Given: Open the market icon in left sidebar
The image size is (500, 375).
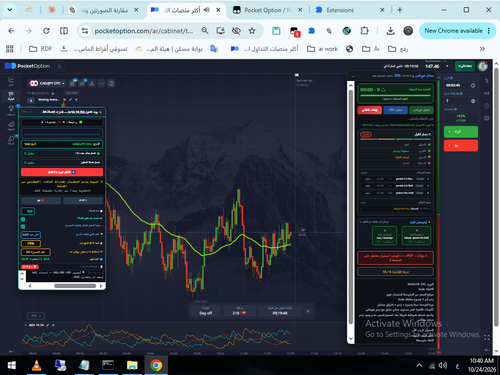Looking at the screenshot, I should [x=11, y=125].
